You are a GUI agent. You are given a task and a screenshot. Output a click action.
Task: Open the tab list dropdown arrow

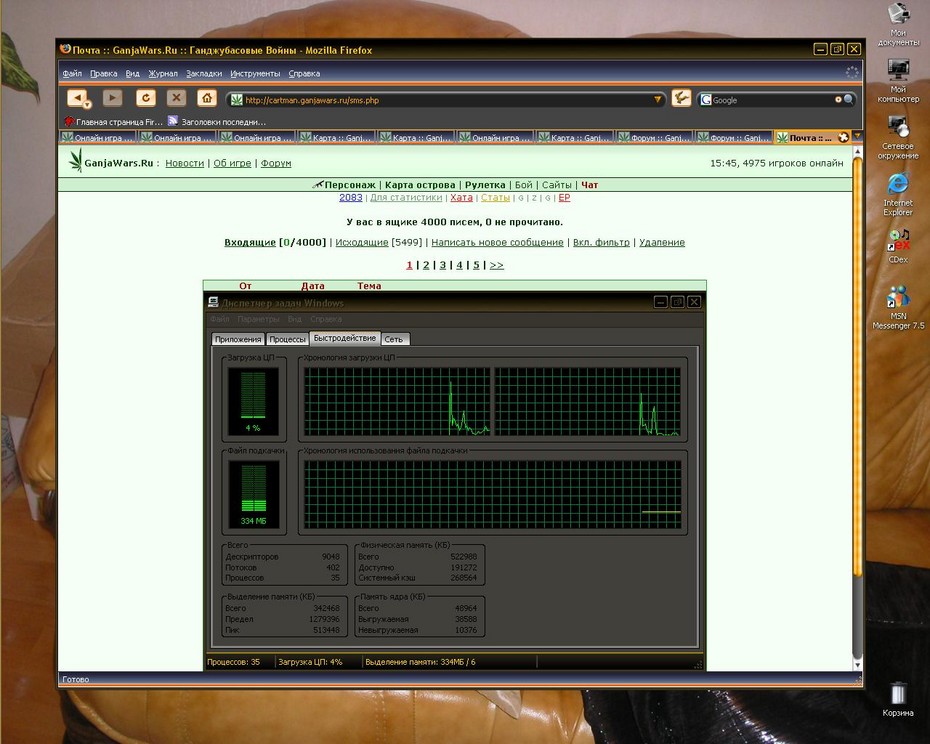857,136
